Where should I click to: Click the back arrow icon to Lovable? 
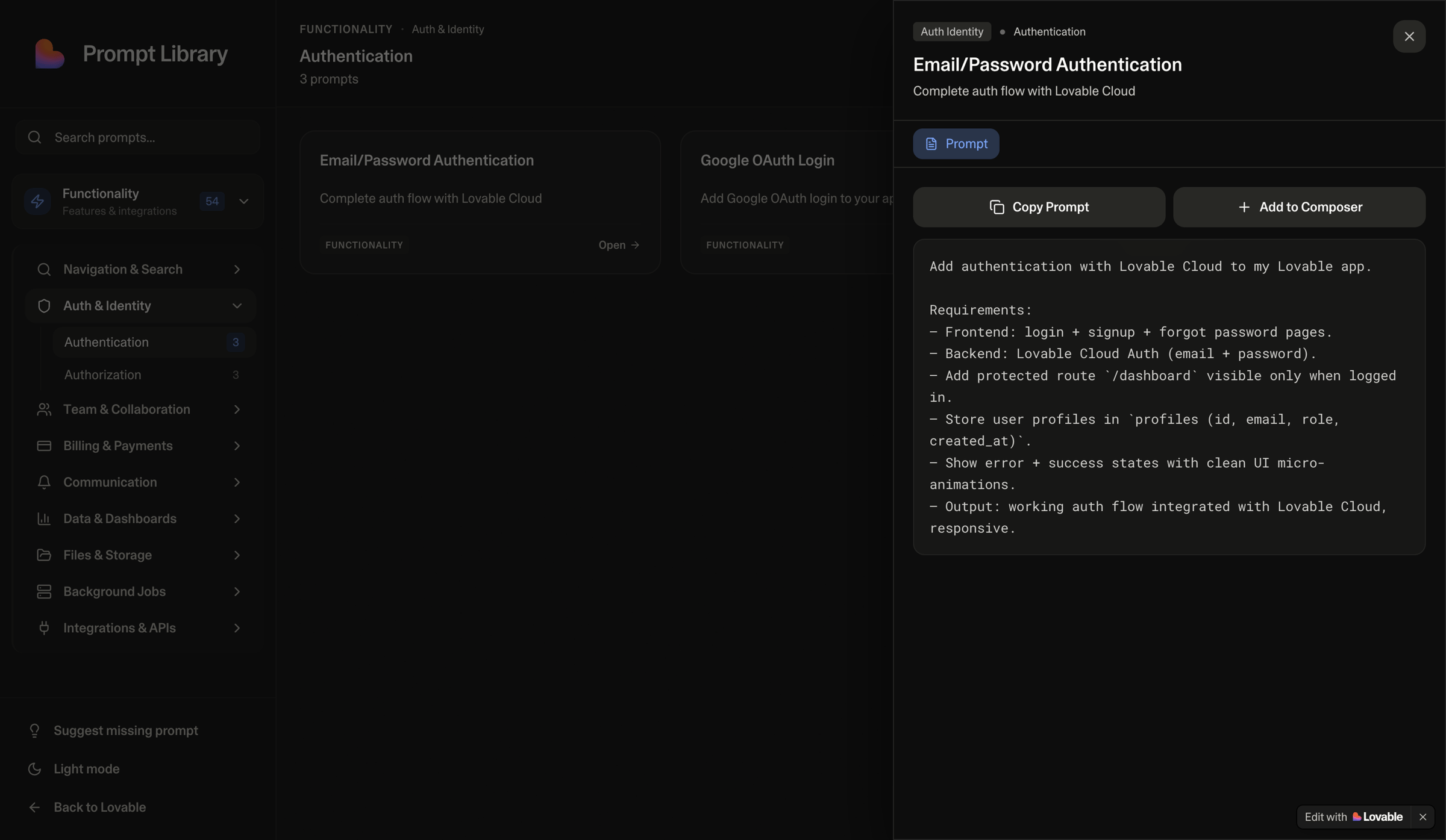pyautogui.click(x=34, y=807)
